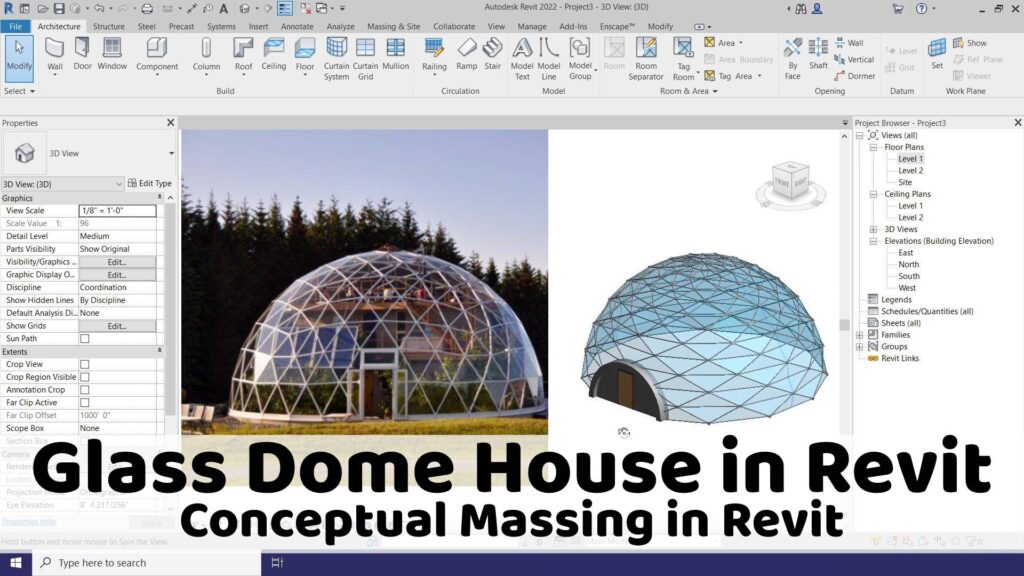Open the Annotate ribbon tab
This screenshot has width=1024, height=576.
[x=296, y=26]
